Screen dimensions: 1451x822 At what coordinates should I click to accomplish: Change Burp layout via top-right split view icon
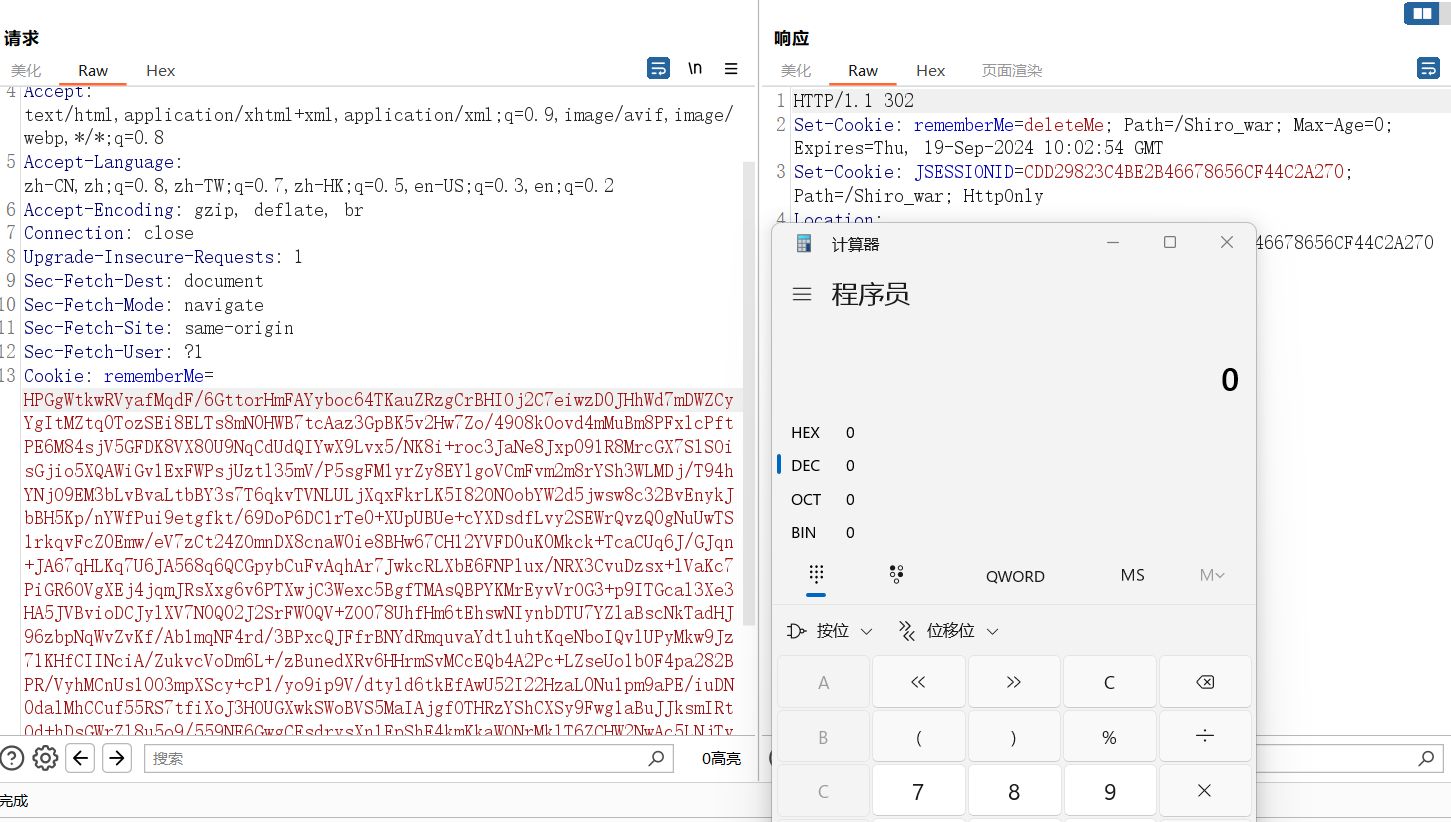(1420, 13)
